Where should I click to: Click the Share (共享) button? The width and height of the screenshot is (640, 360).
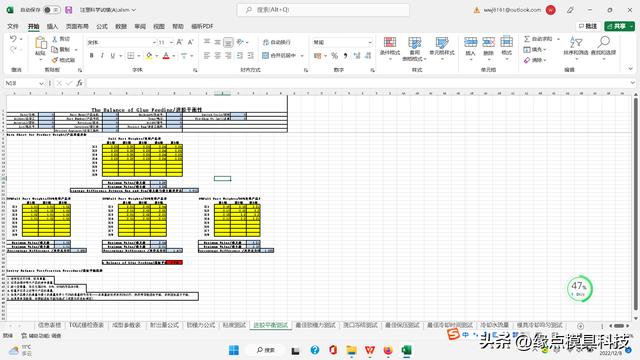pyautogui.click(x=619, y=26)
